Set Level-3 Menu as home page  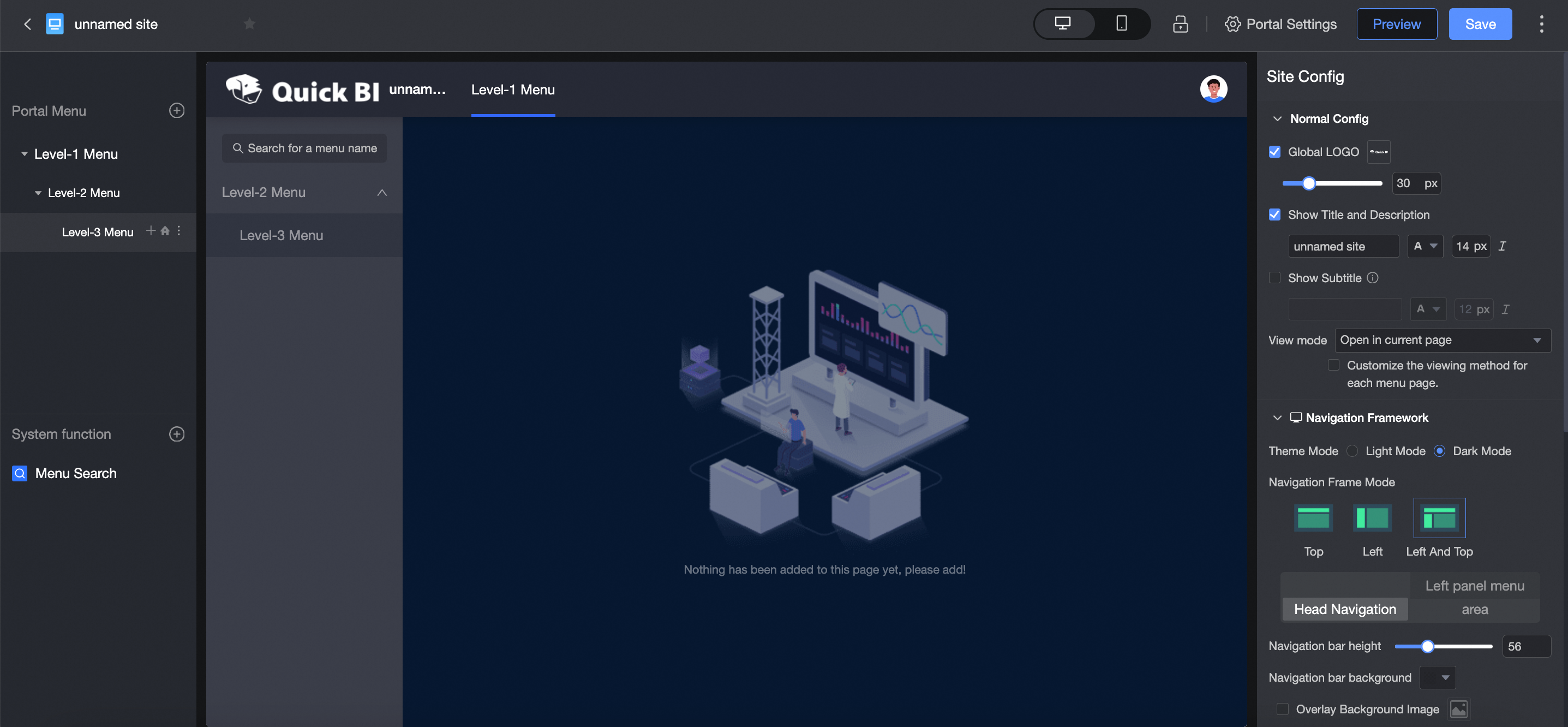165,231
